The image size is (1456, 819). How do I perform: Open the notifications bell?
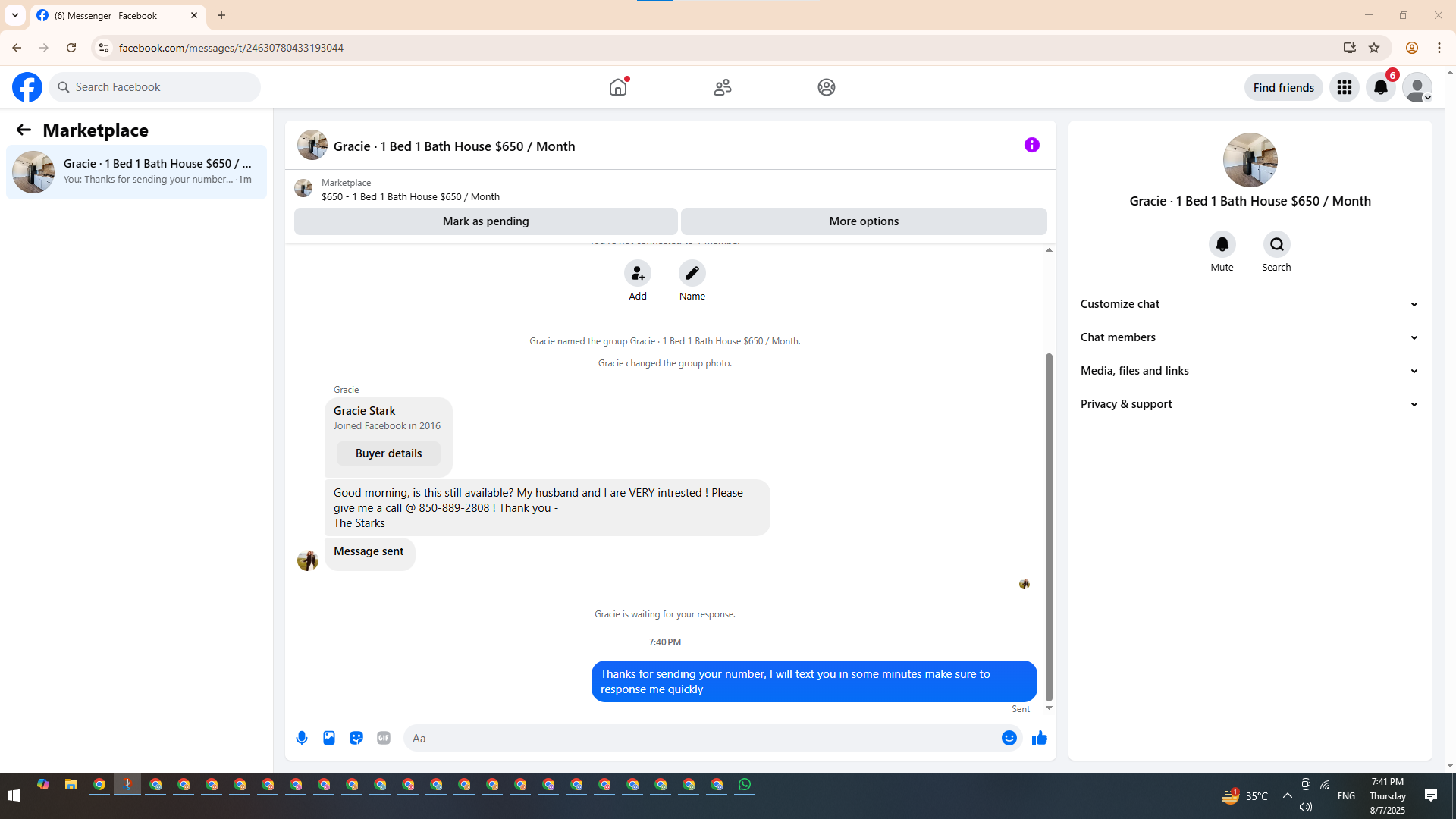[x=1381, y=87]
